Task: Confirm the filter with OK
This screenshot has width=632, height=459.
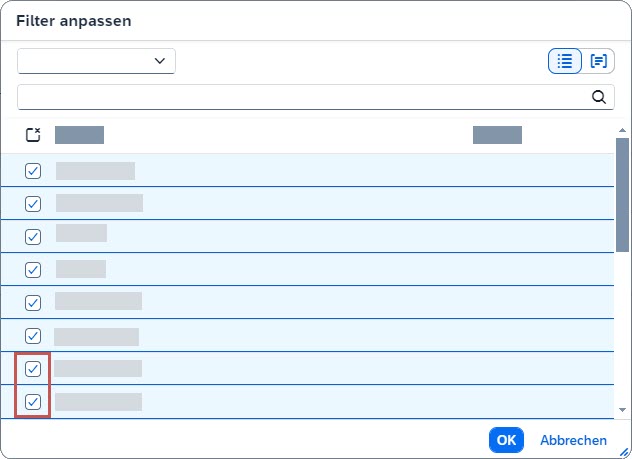Action: [506, 440]
